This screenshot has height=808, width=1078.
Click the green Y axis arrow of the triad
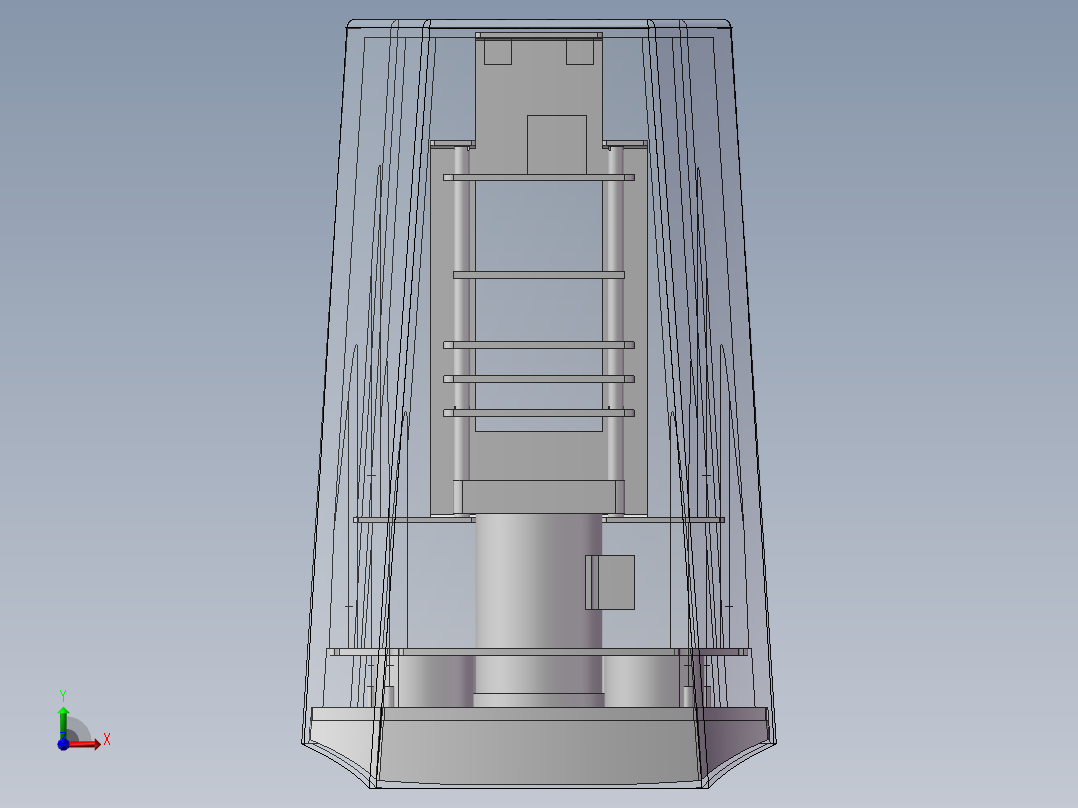[63, 721]
